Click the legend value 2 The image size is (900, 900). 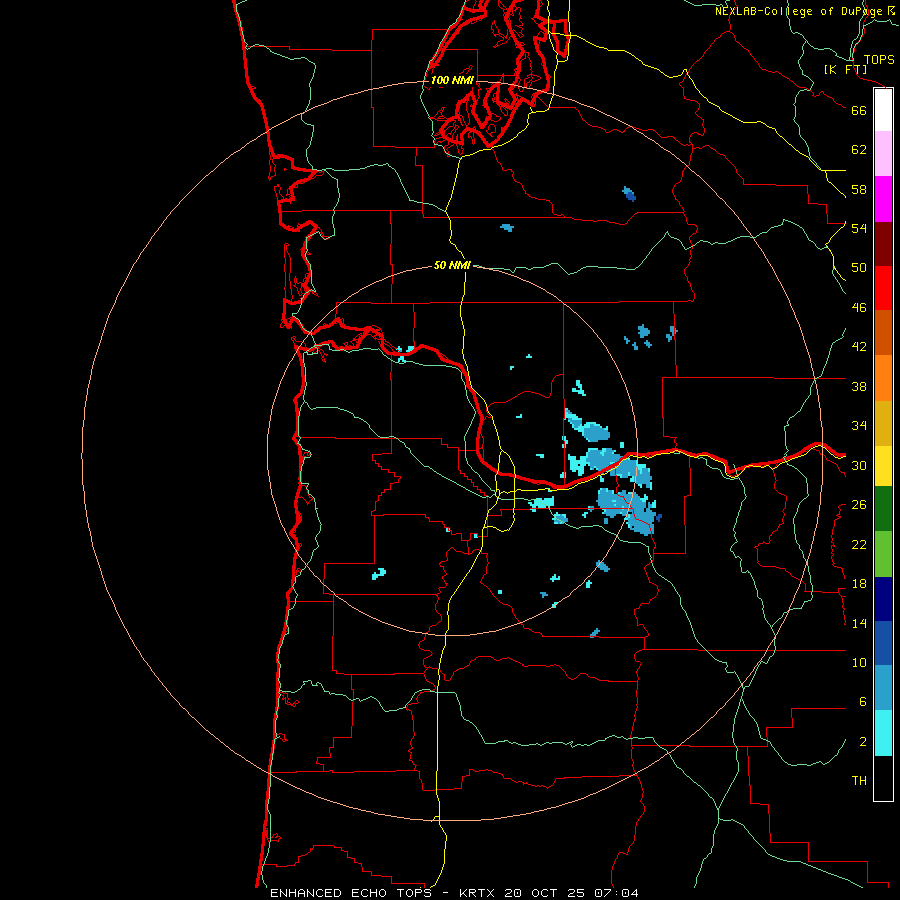[x=863, y=742]
